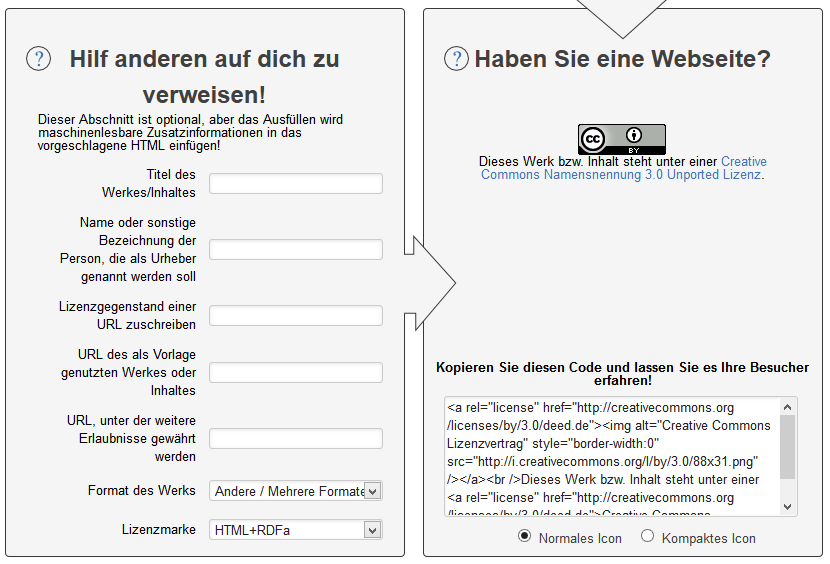Click the code box scrollbar thumb
This screenshot has height=564, width=830.
[788, 447]
